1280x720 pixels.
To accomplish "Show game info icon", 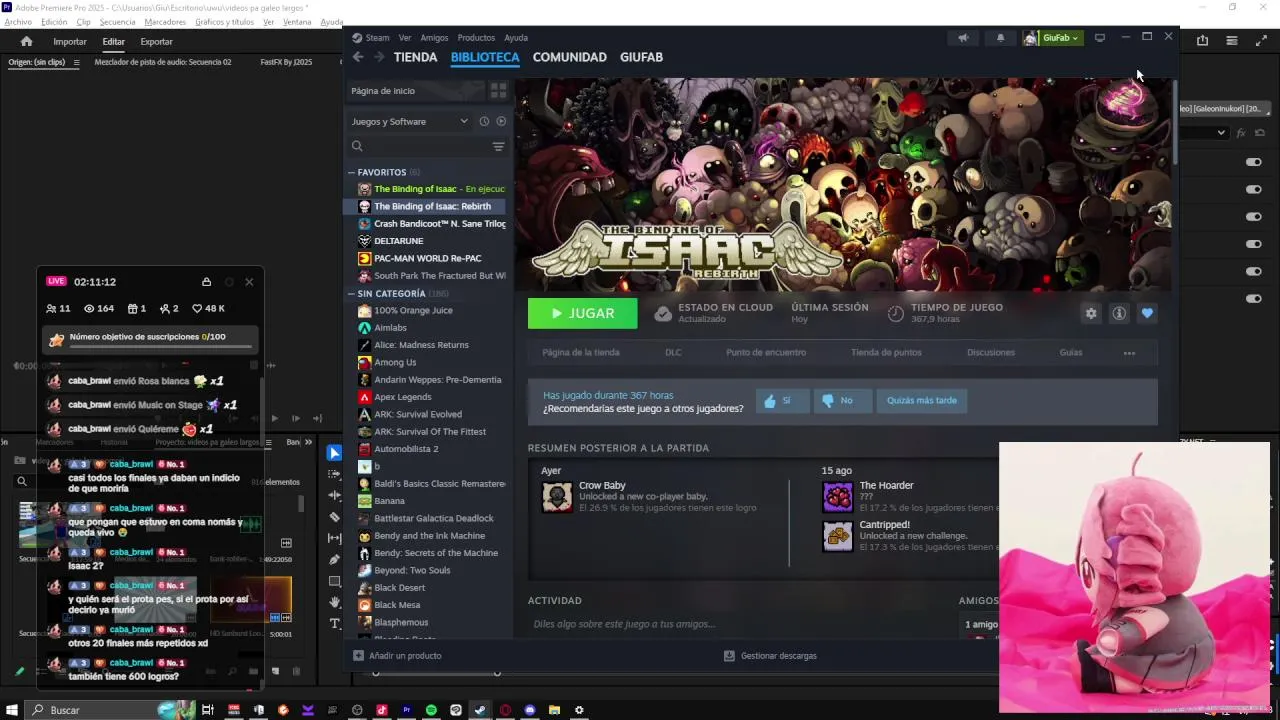I will (x=1119, y=313).
